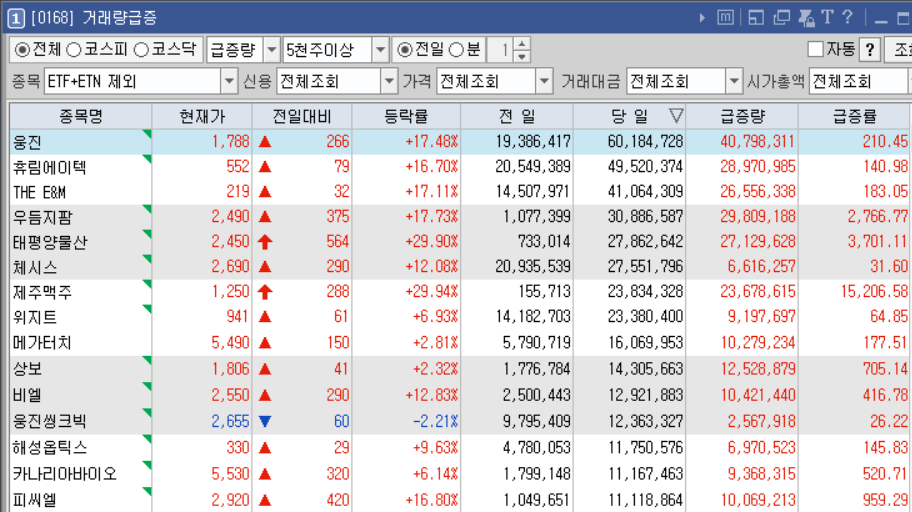The image size is (912, 512).
Task: Sort by 급증률 column header
Action: coord(855,116)
